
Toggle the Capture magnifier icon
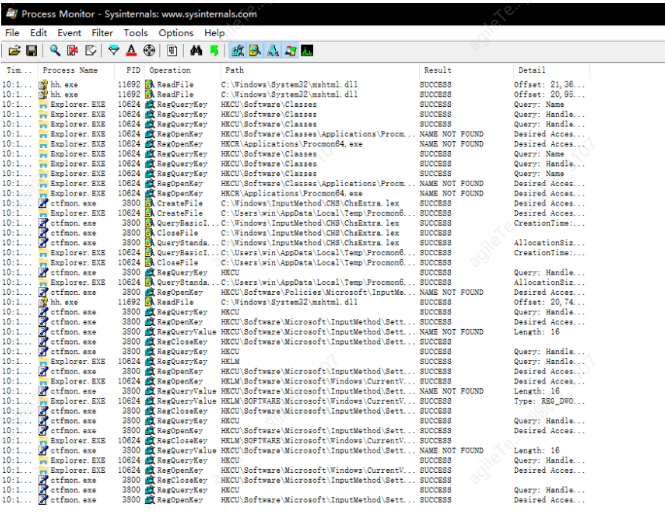[x=54, y=50]
